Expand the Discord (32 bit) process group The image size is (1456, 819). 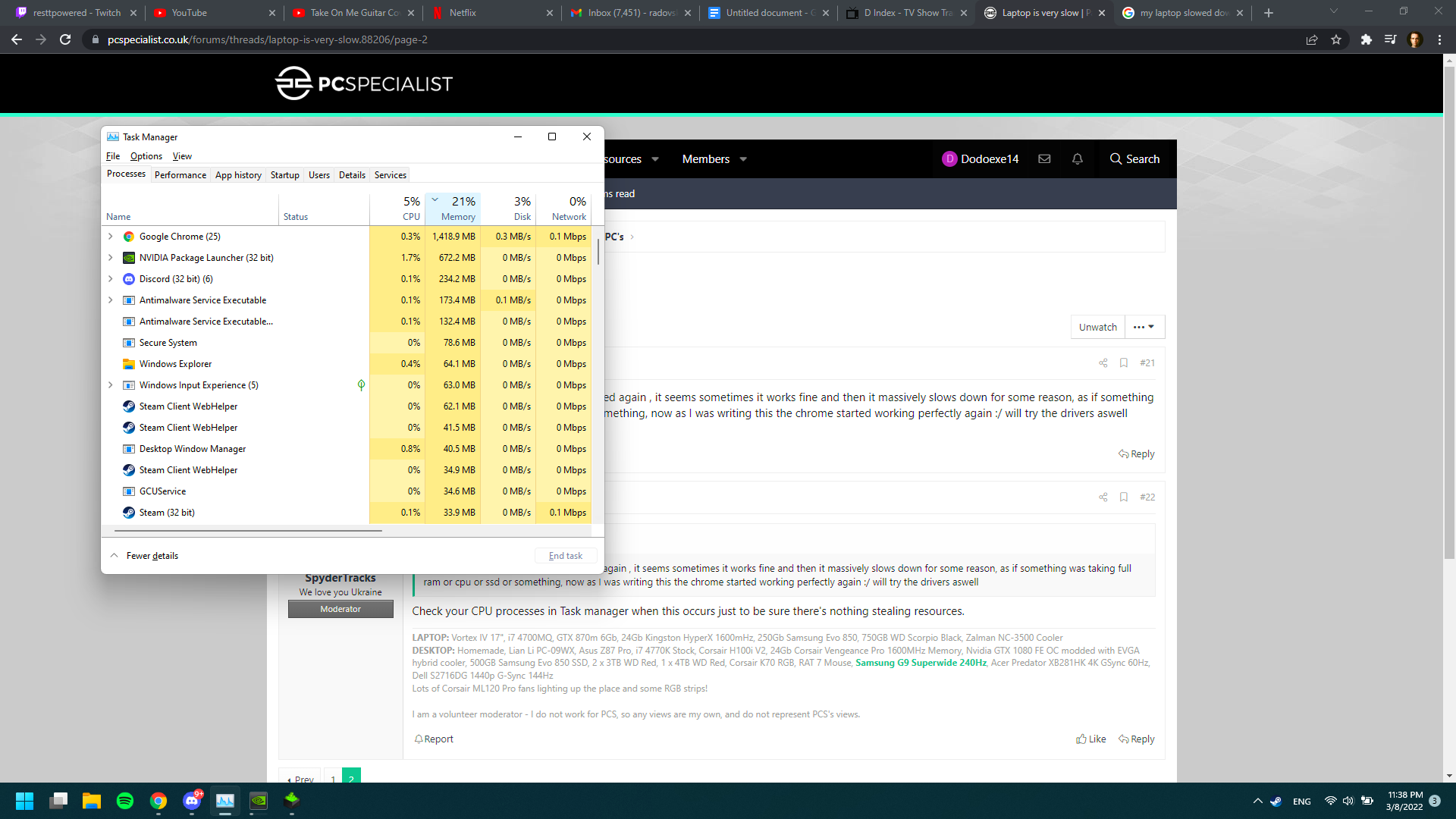111,279
